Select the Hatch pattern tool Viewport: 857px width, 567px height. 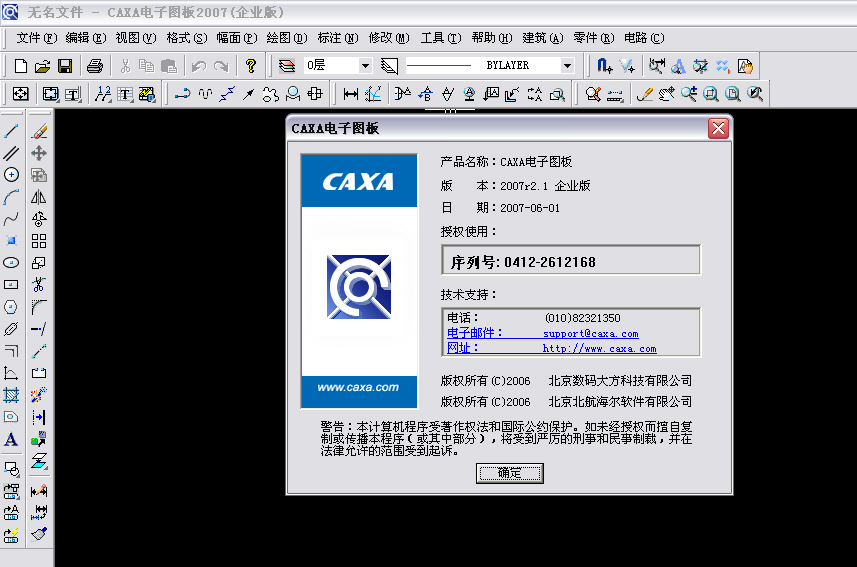pyautogui.click(x=11, y=395)
